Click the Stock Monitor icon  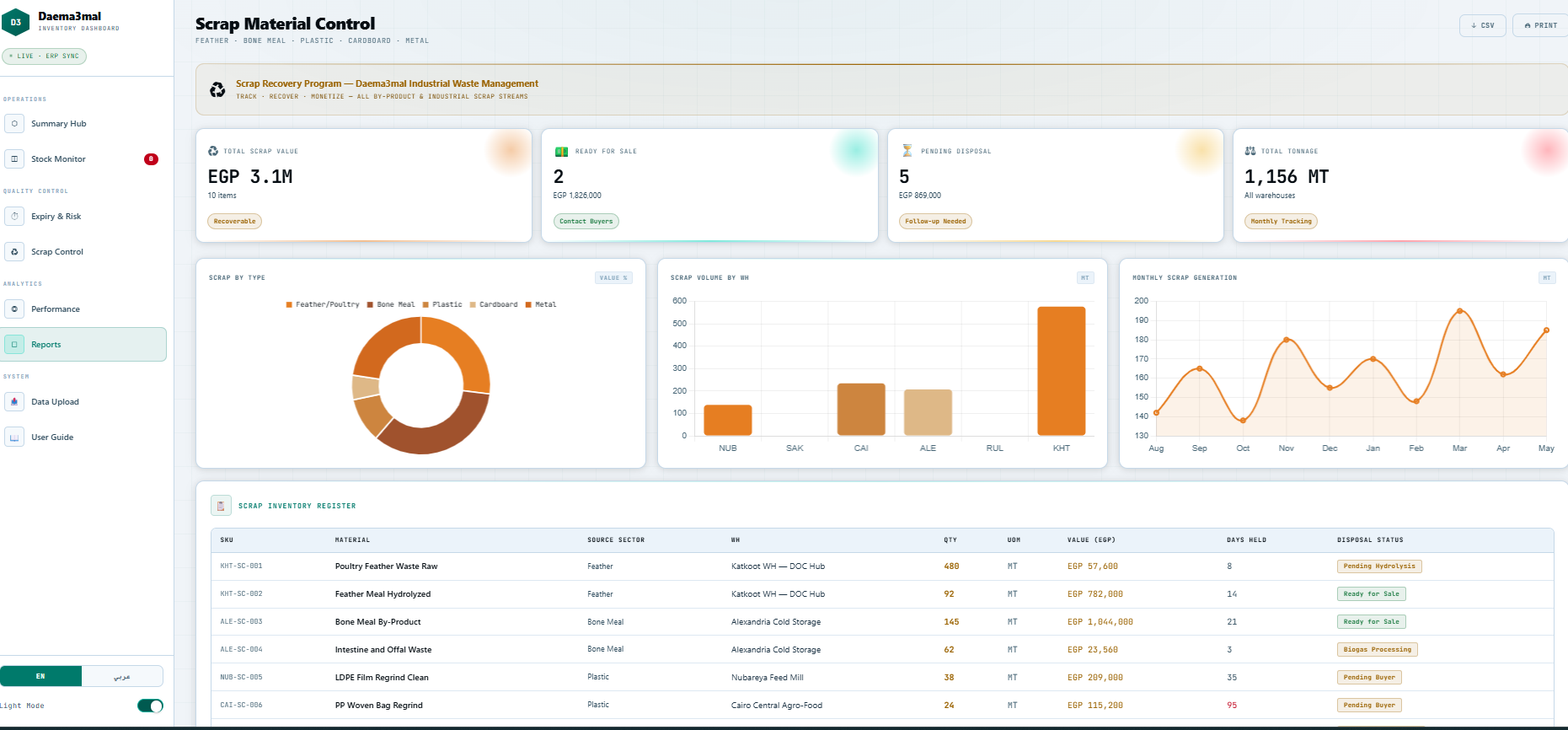click(14, 159)
